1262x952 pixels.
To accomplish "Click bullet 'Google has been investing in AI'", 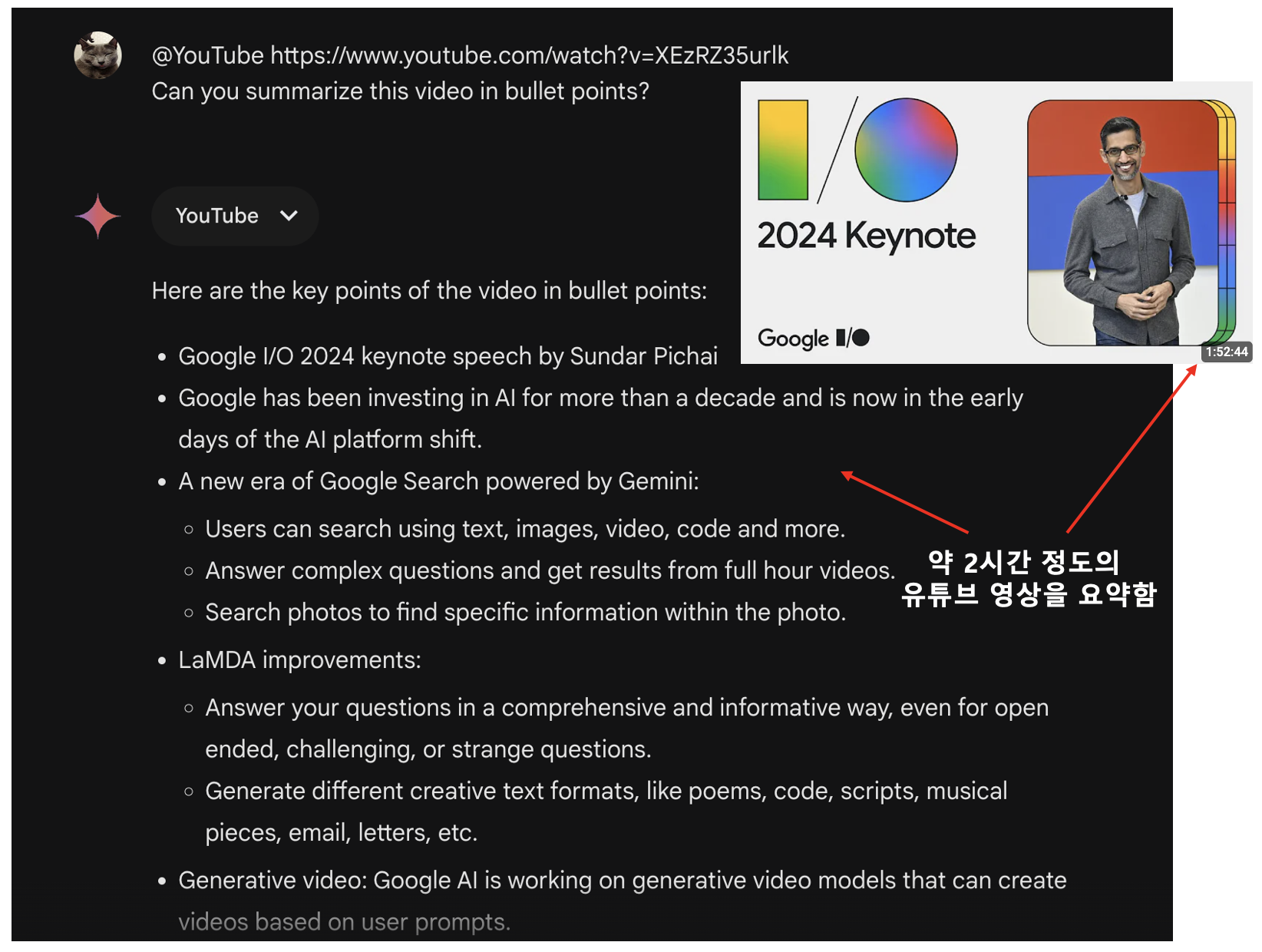I will pos(600,418).
